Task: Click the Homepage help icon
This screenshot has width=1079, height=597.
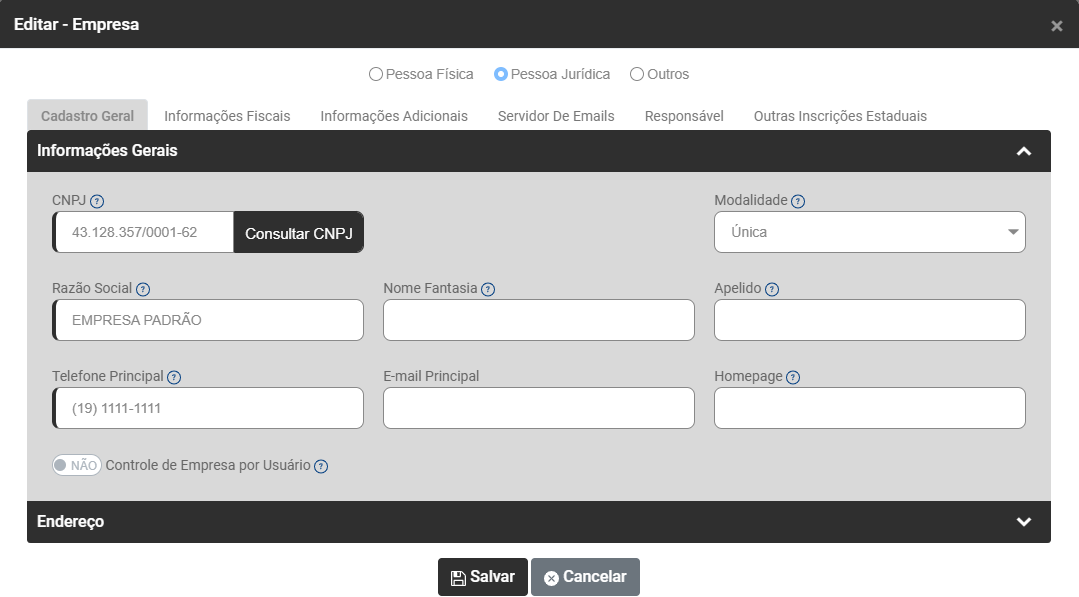Action: [x=793, y=377]
